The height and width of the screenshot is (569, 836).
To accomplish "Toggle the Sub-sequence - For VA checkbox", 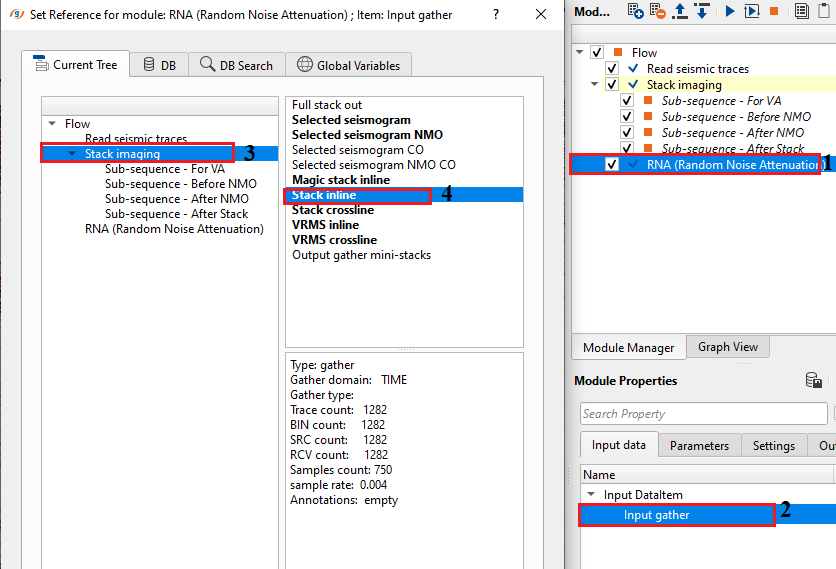I will pyautogui.click(x=627, y=101).
